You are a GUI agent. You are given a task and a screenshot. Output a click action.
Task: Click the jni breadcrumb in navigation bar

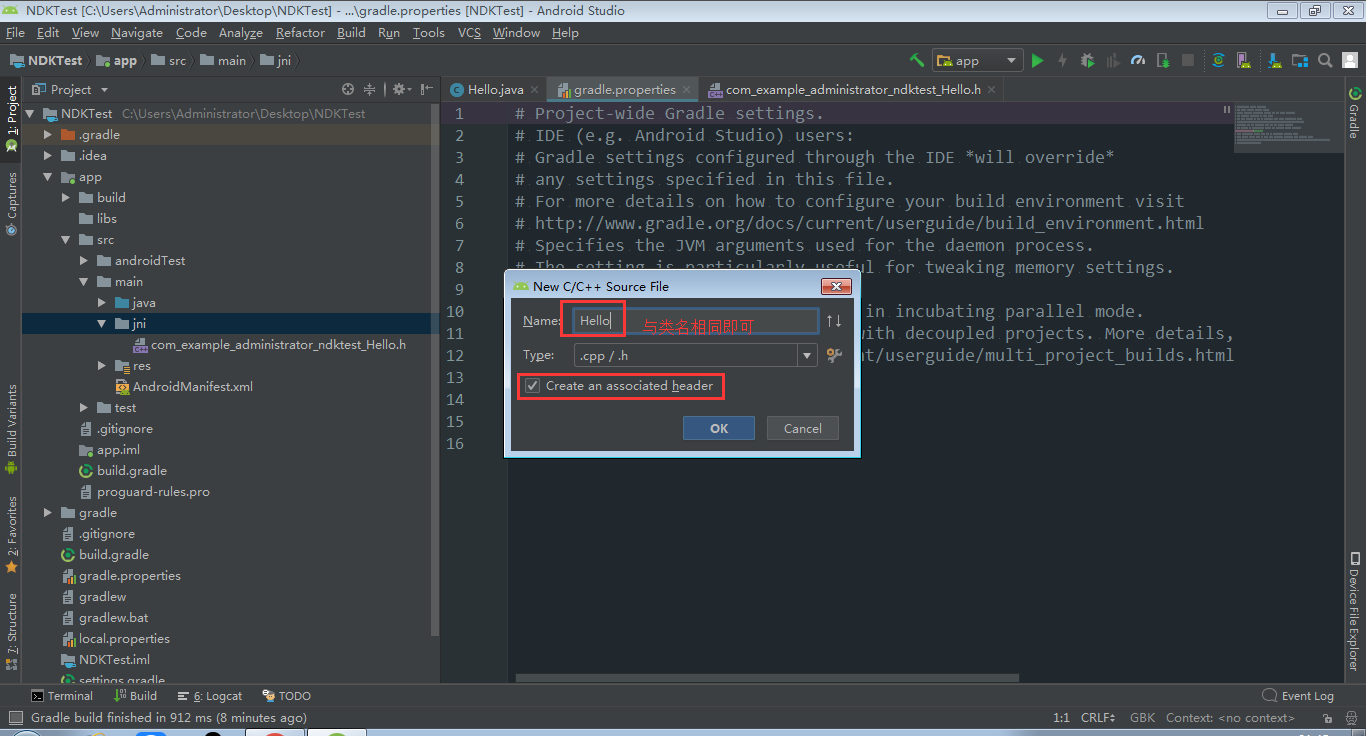click(276, 60)
